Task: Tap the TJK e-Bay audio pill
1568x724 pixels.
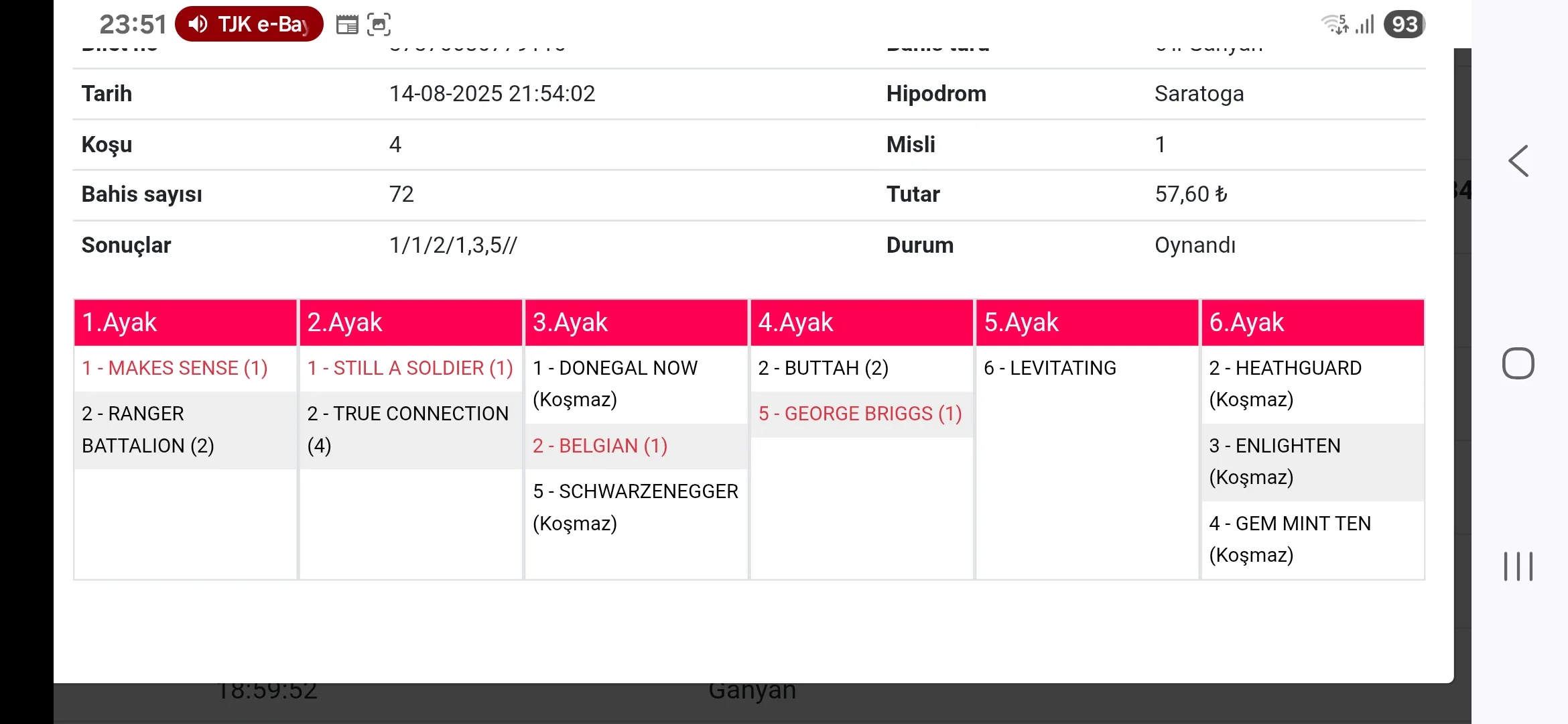Action: click(249, 25)
